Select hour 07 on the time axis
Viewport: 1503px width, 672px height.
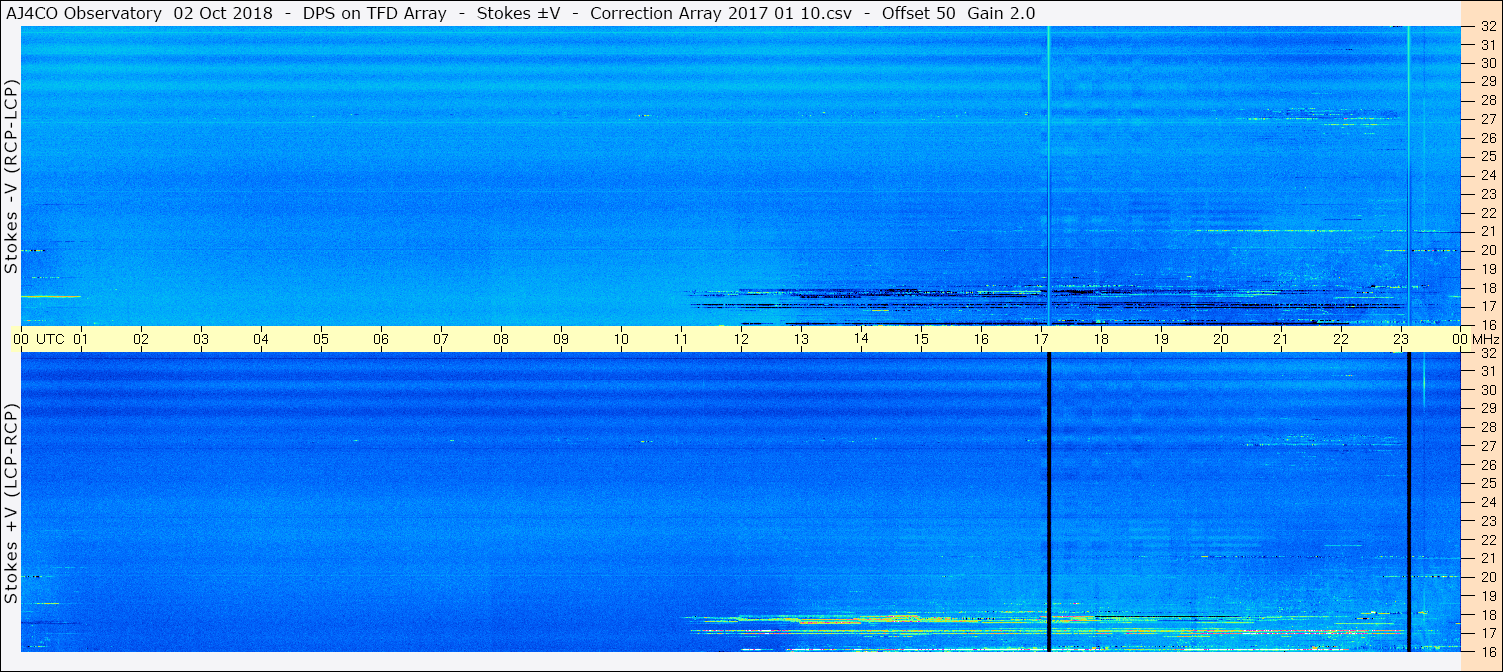click(x=441, y=339)
